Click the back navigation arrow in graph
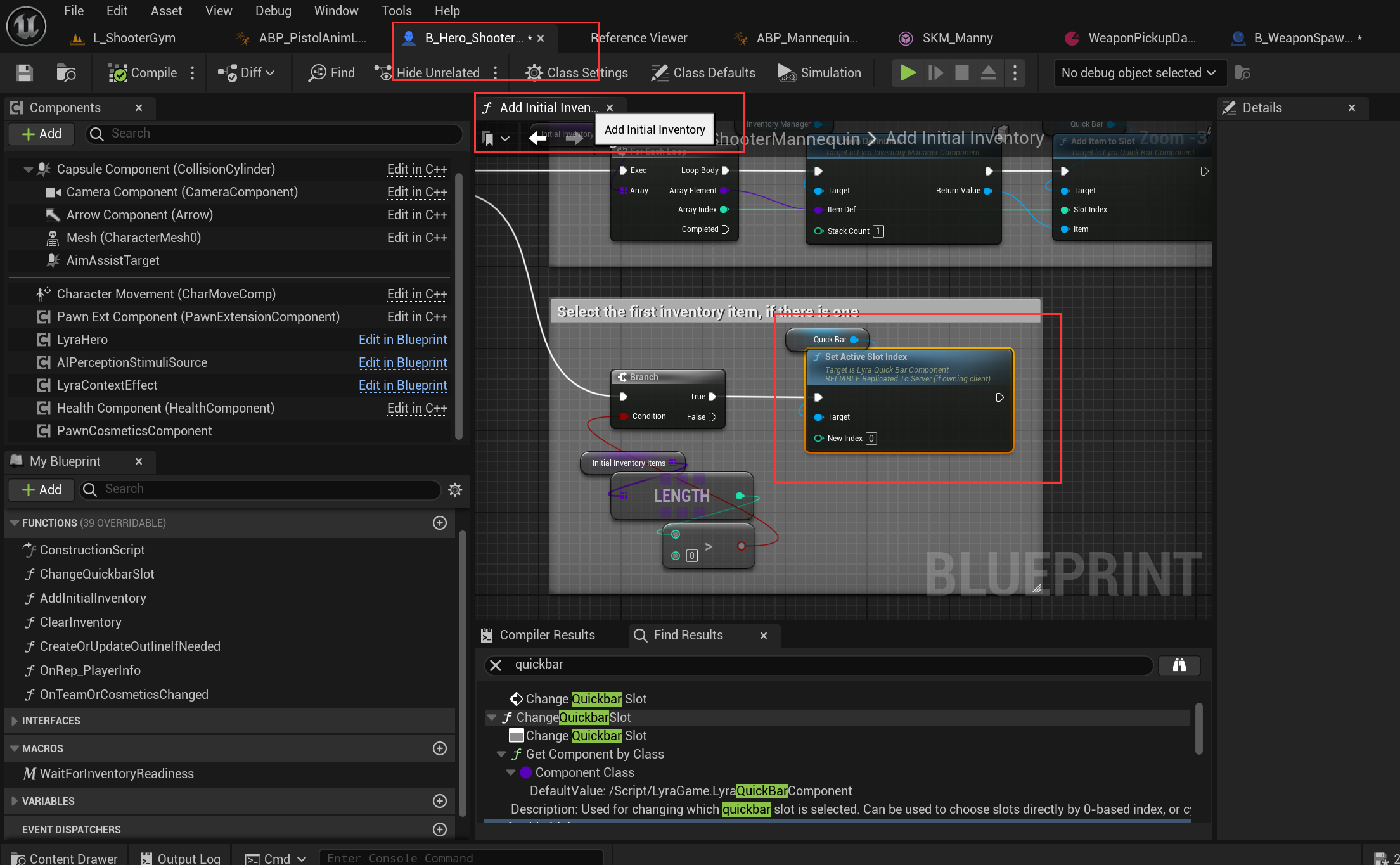 coord(537,138)
